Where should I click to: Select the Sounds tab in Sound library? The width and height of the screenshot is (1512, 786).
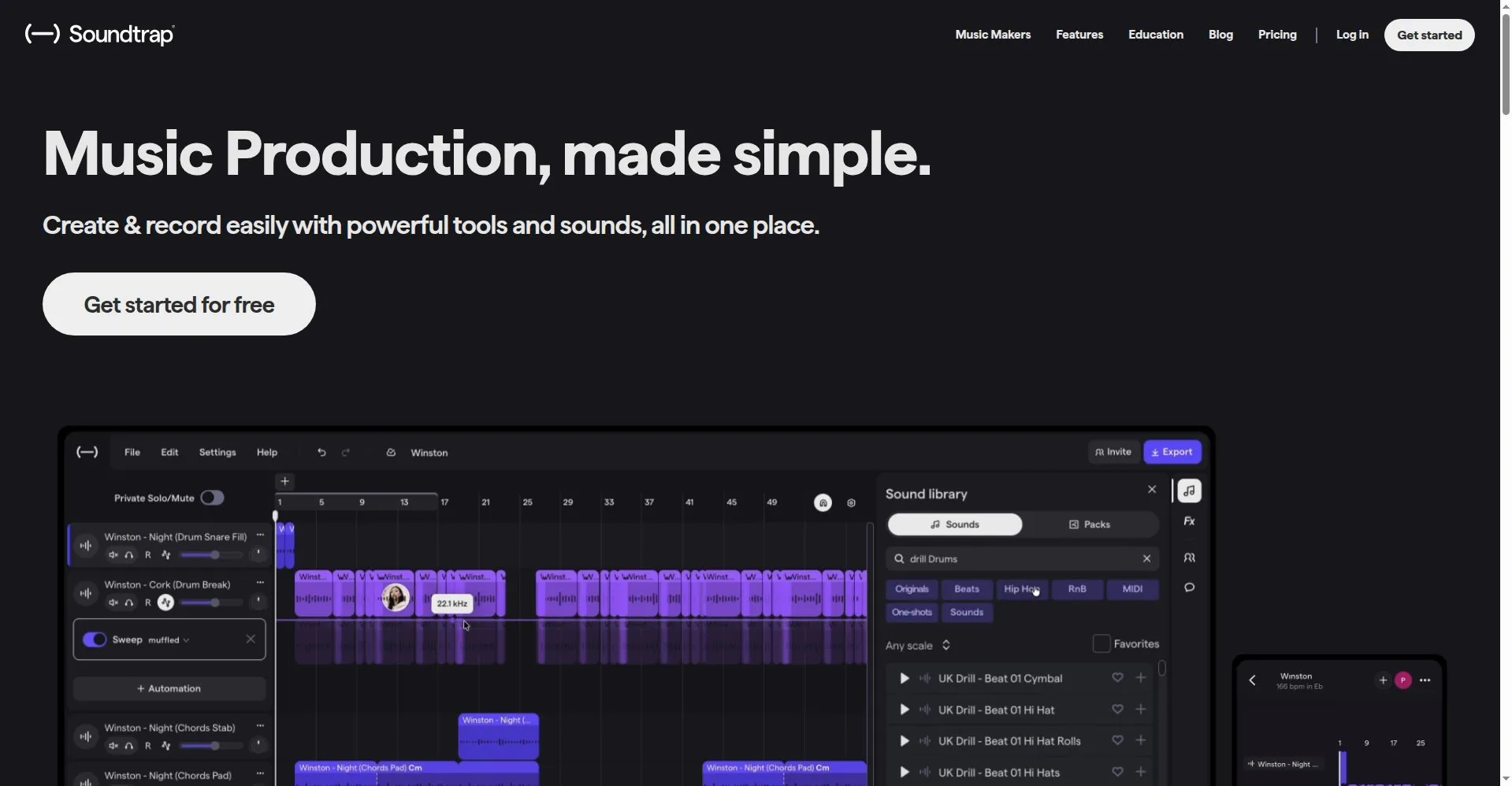pyautogui.click(x=955, y=525)
